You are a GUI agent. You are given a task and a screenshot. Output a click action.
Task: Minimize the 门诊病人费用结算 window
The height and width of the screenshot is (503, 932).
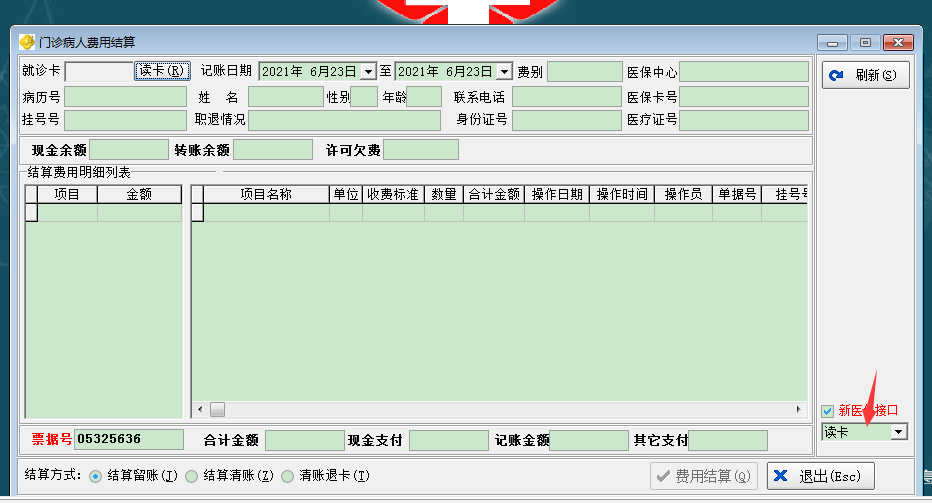tap(832, 43)
